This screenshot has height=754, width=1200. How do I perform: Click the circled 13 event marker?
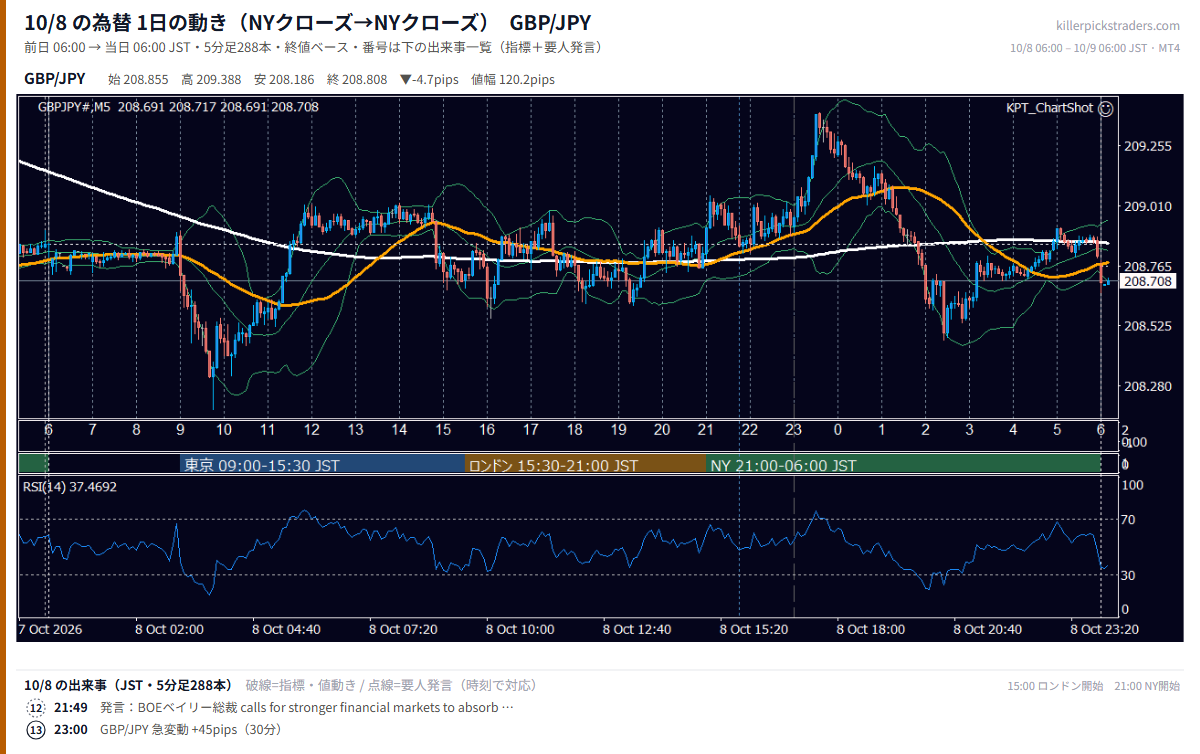tap(37, 729)
